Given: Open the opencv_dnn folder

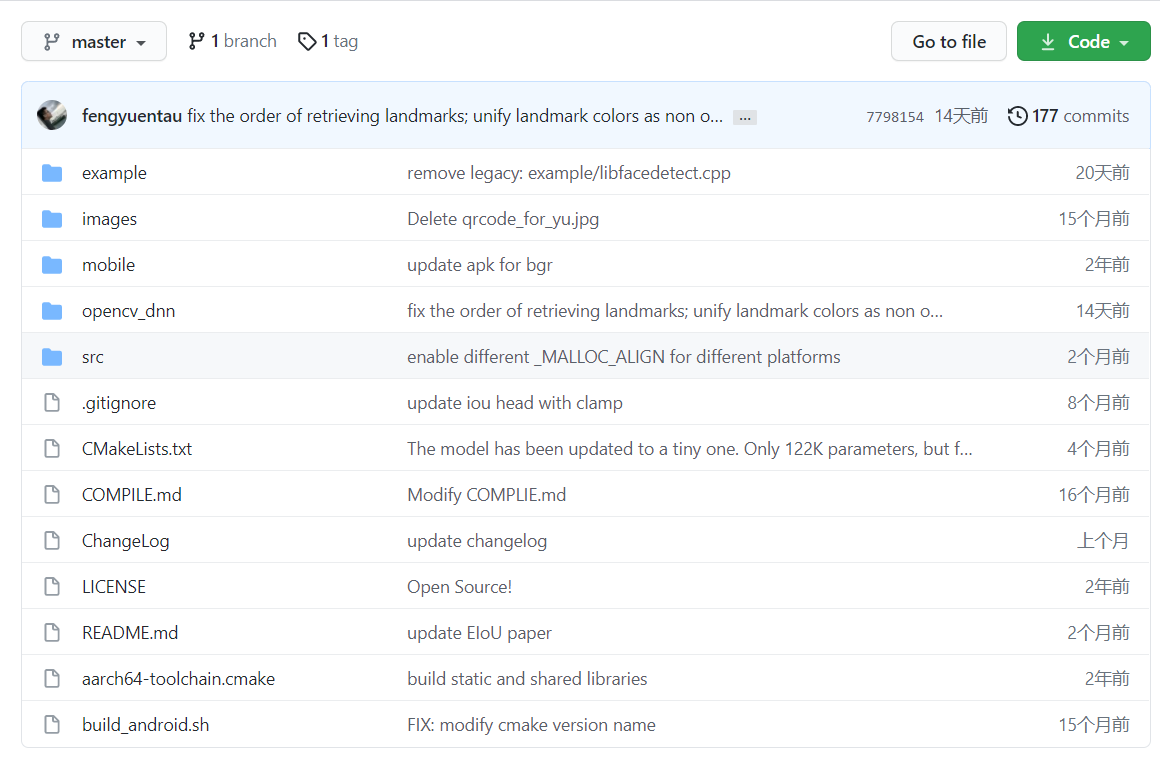Looking at the screenshot, I should pyautogui.click(x=128, y=311).
